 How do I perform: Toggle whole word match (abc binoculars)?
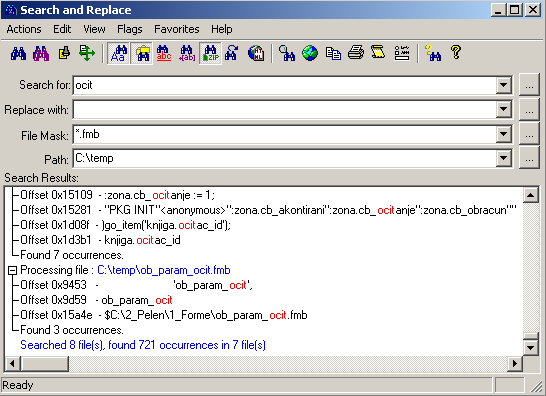click(164, 54)
